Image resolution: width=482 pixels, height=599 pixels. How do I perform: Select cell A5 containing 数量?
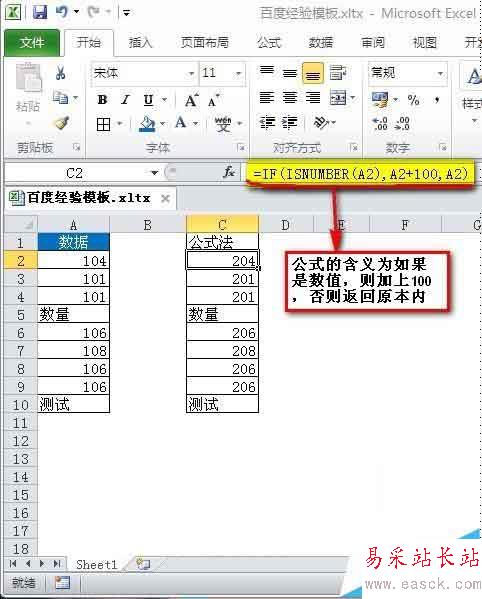tap(74, 315)
